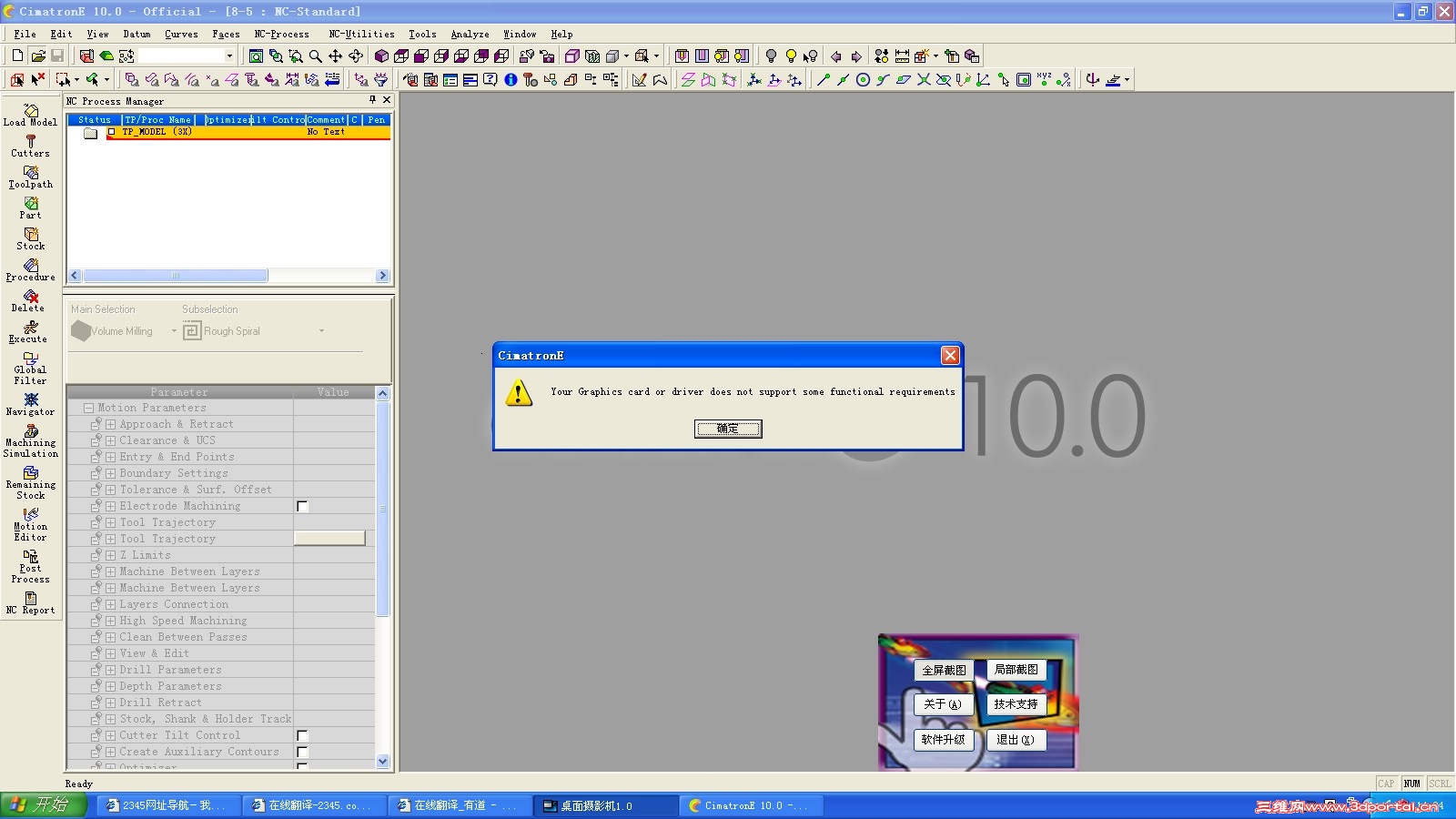Collapse the Motion Parameters tree node

click(88, 408)
